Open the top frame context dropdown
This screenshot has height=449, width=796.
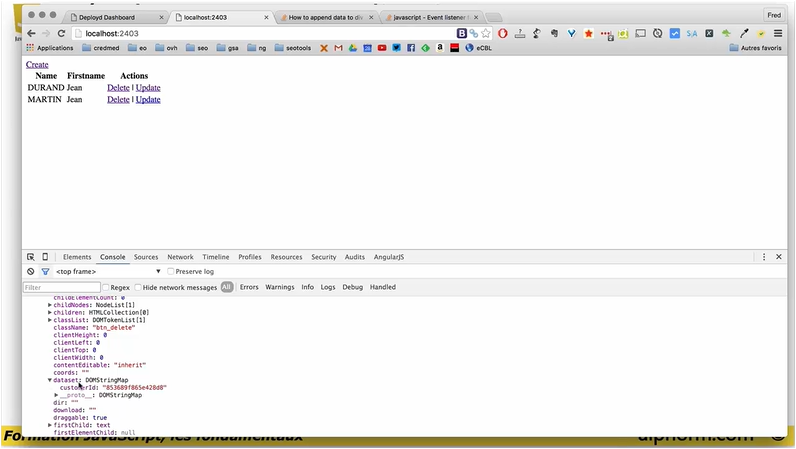click(108, 271)
